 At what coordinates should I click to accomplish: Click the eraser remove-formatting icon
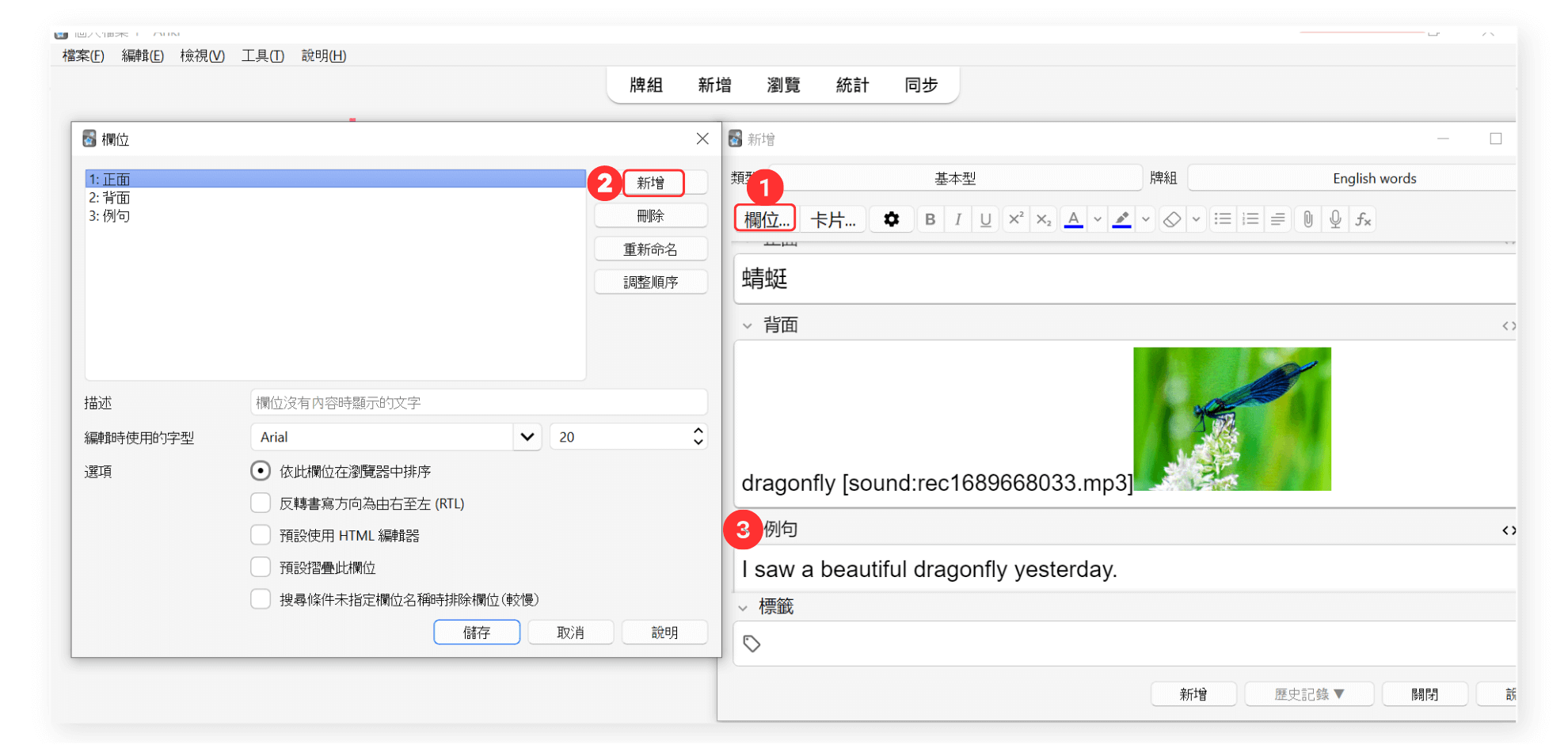[x=1172, y=219]
